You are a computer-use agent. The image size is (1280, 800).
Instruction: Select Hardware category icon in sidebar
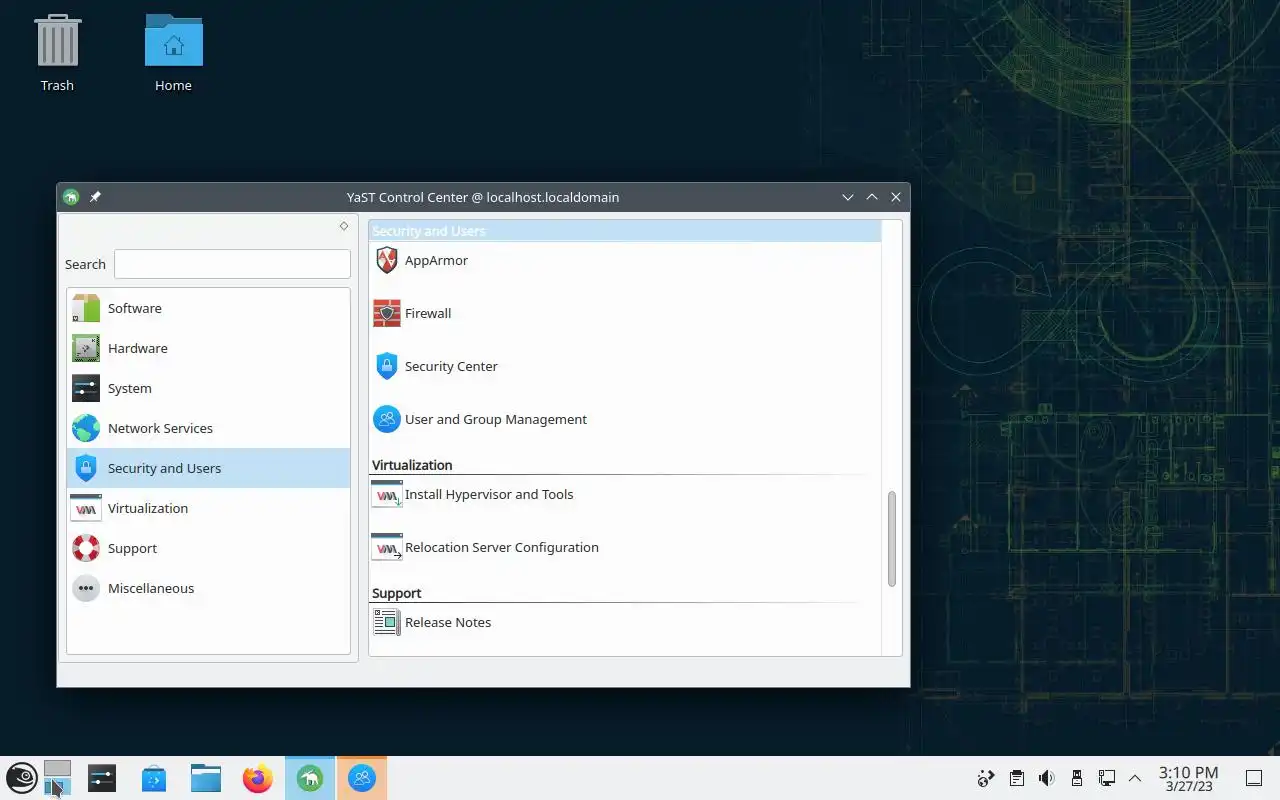[x=86, y=348]
